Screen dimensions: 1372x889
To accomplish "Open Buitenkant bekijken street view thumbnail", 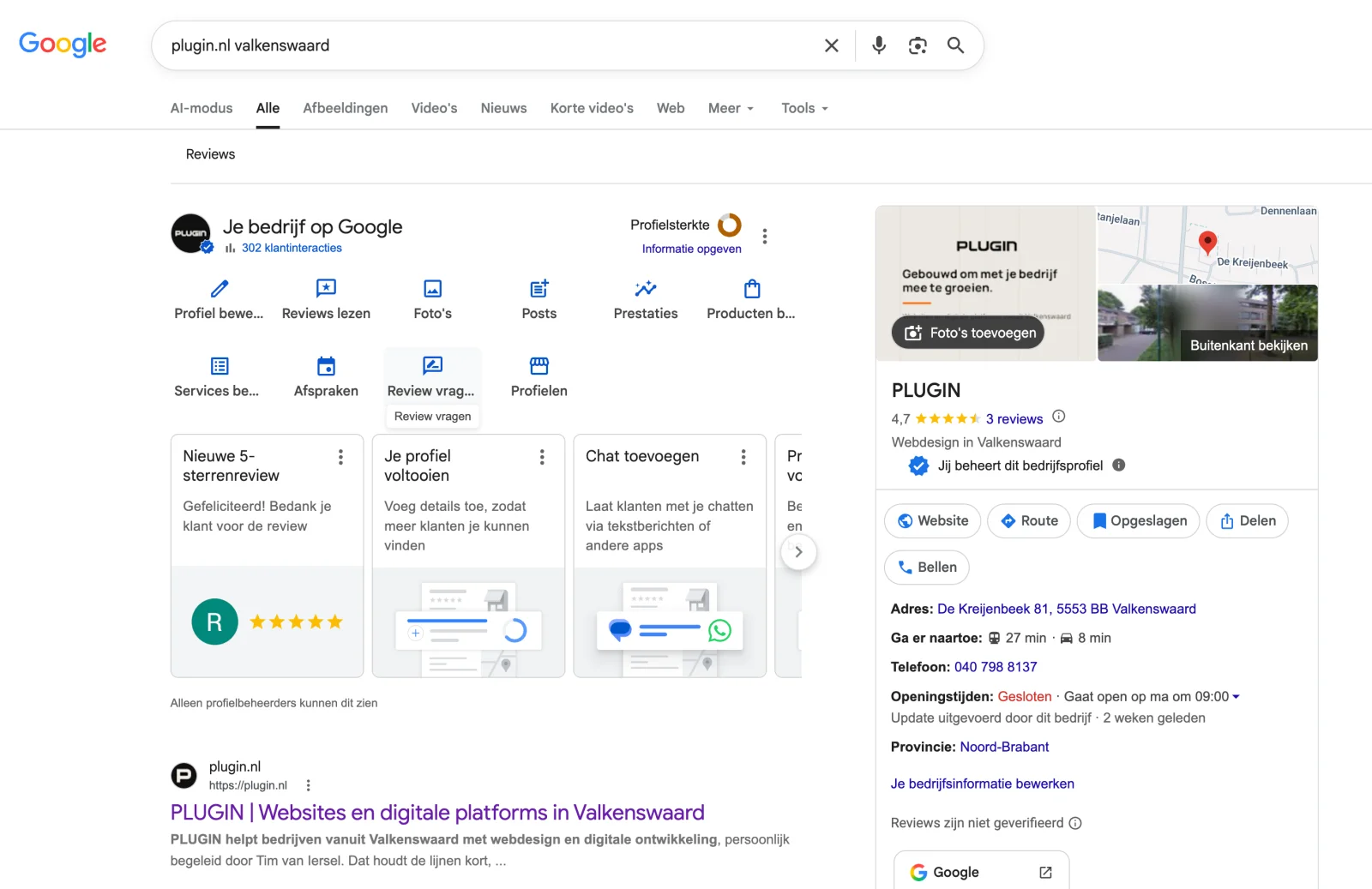I will tap(1207, 323).
